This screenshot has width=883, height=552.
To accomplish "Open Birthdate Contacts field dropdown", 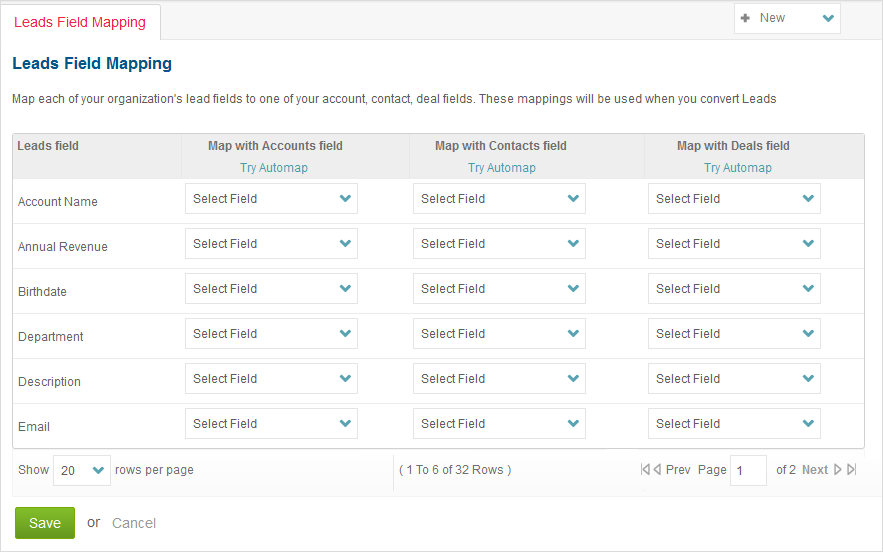I will coord(500,288).
